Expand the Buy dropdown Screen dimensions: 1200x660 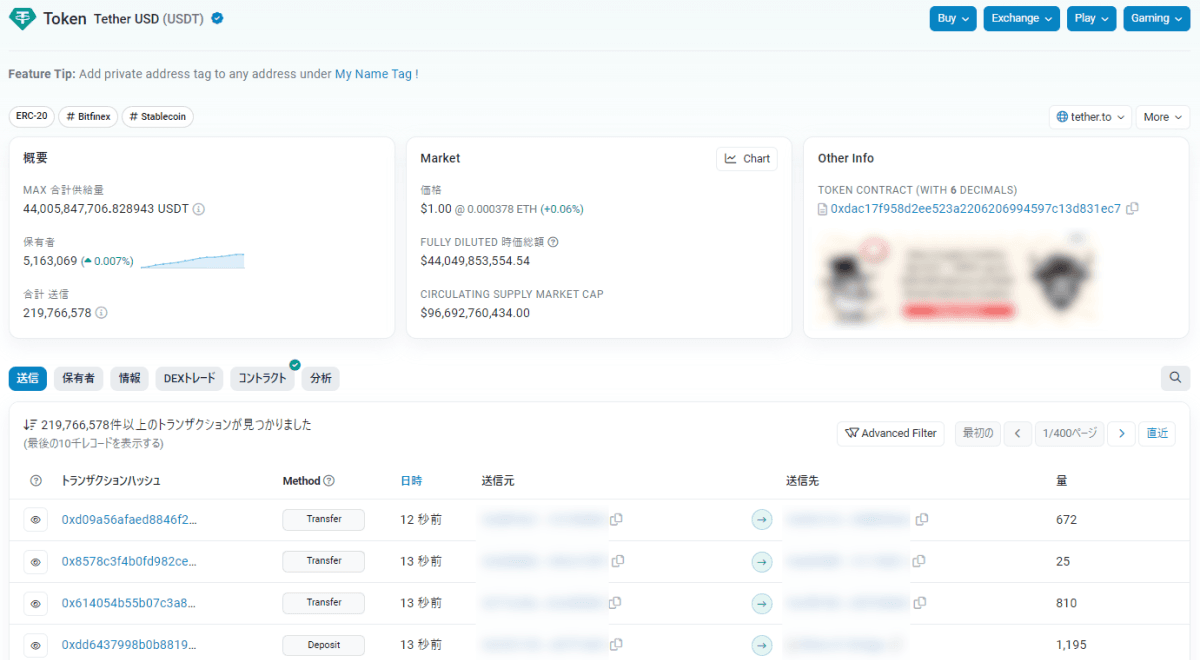pyautogui.click(x=952, y=18)
